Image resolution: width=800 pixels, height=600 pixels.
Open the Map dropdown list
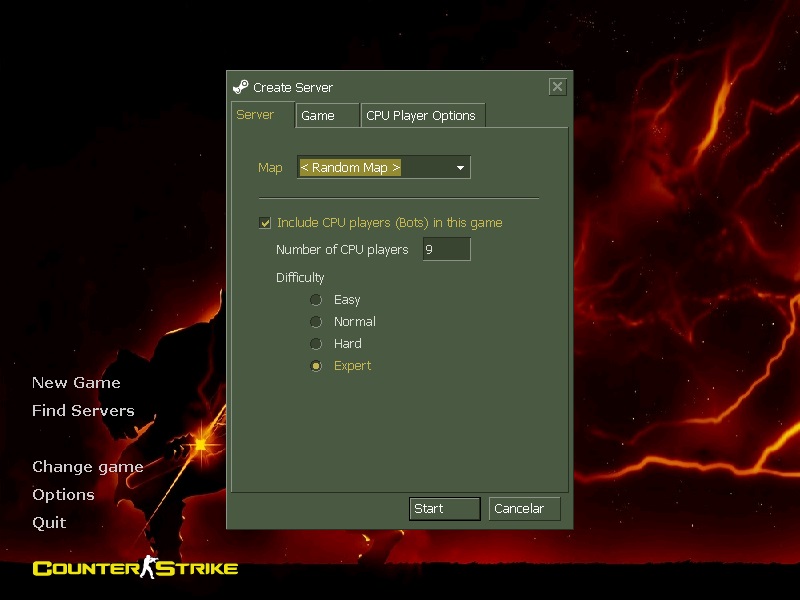(x=384, y=167)
